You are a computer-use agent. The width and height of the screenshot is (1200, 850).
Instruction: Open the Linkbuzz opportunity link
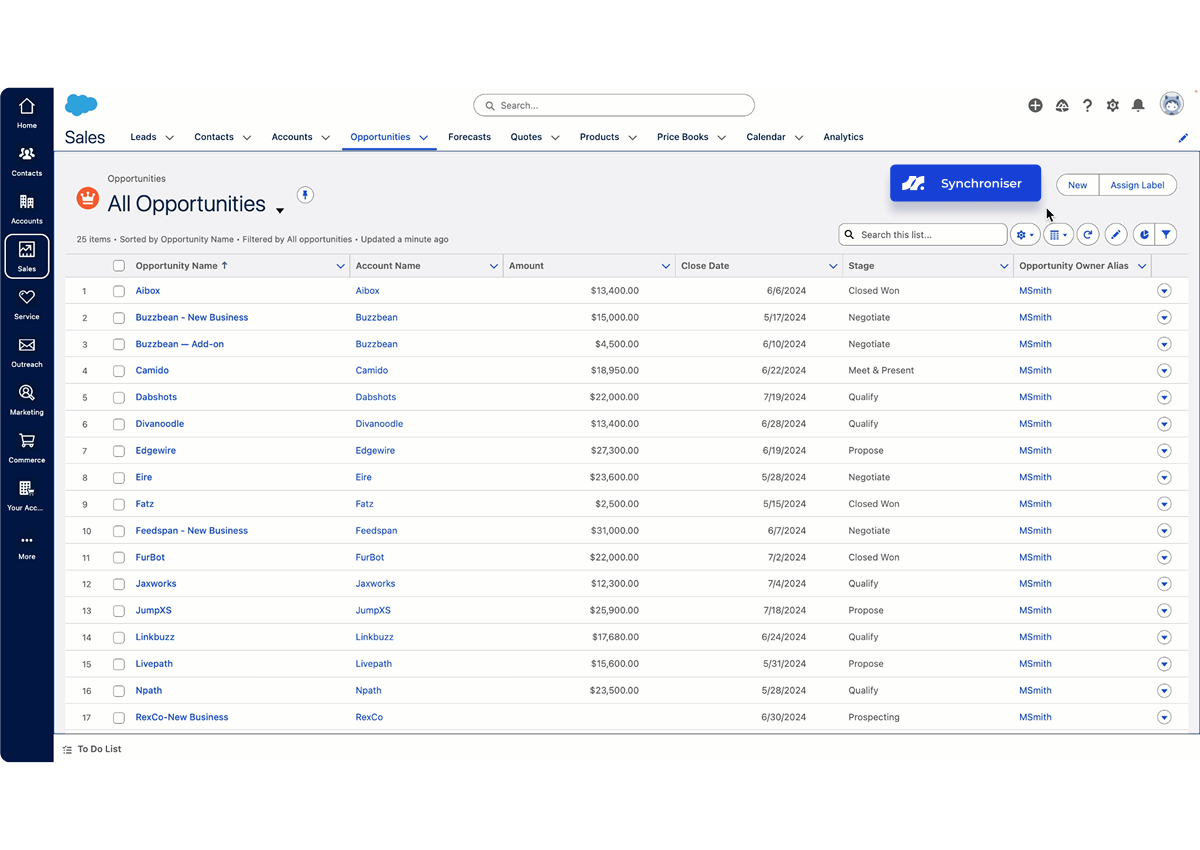point(155,637)
